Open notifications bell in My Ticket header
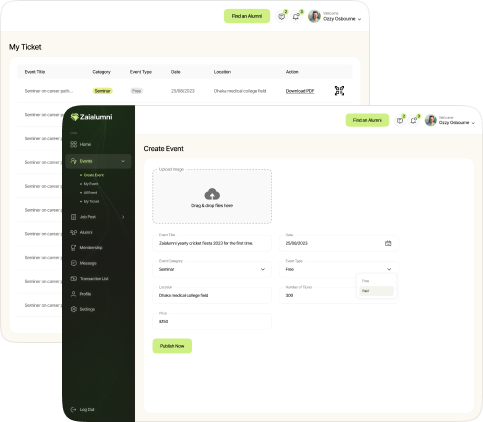 pyautogui.click(x=296, y=16)
